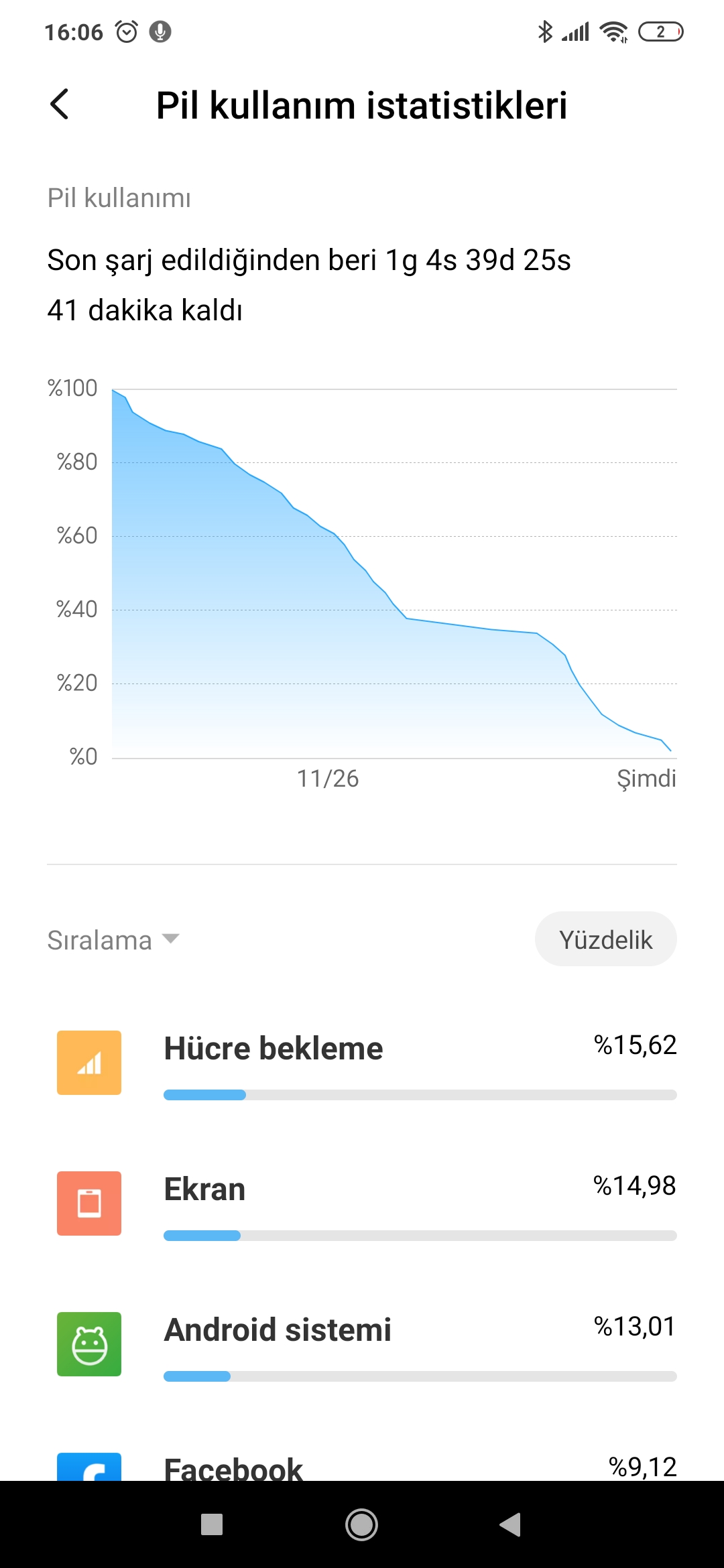Open the Android sistemi green icon
This screenshot has width=724, height=1568.
point(89,1344)
